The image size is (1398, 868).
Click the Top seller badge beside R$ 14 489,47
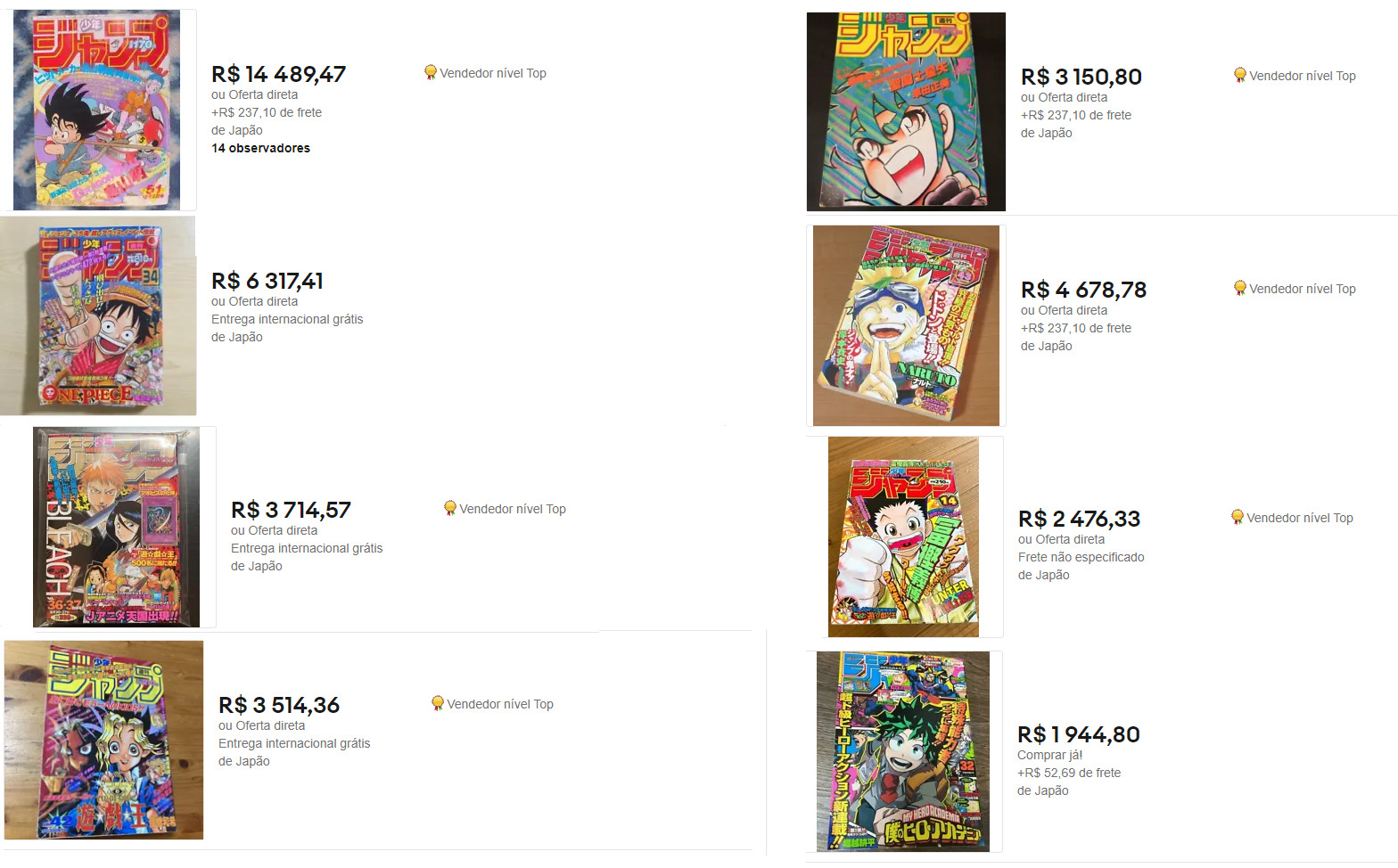(x=485, y=73)
